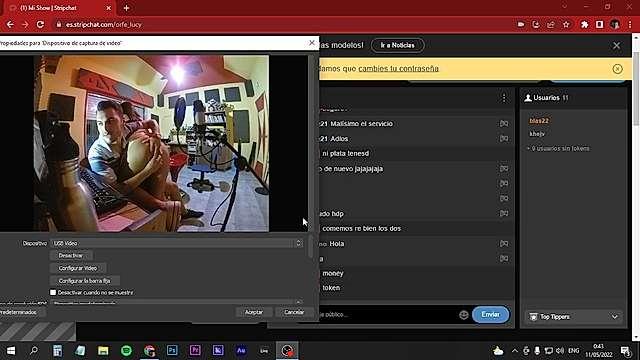Open the extensions puzzle icon

[584, 24]
